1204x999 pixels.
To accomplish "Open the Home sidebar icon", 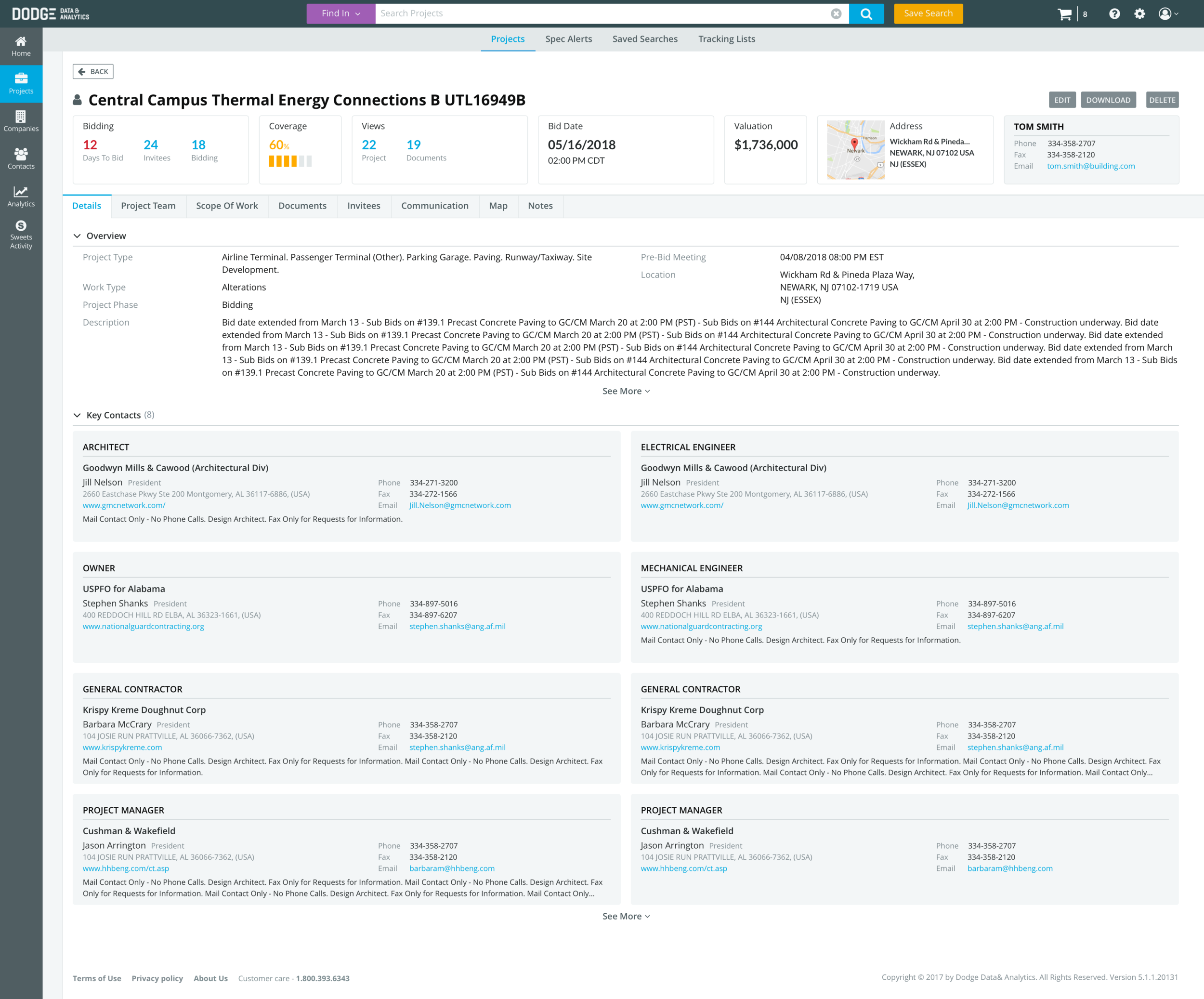I will click(21, 46).
